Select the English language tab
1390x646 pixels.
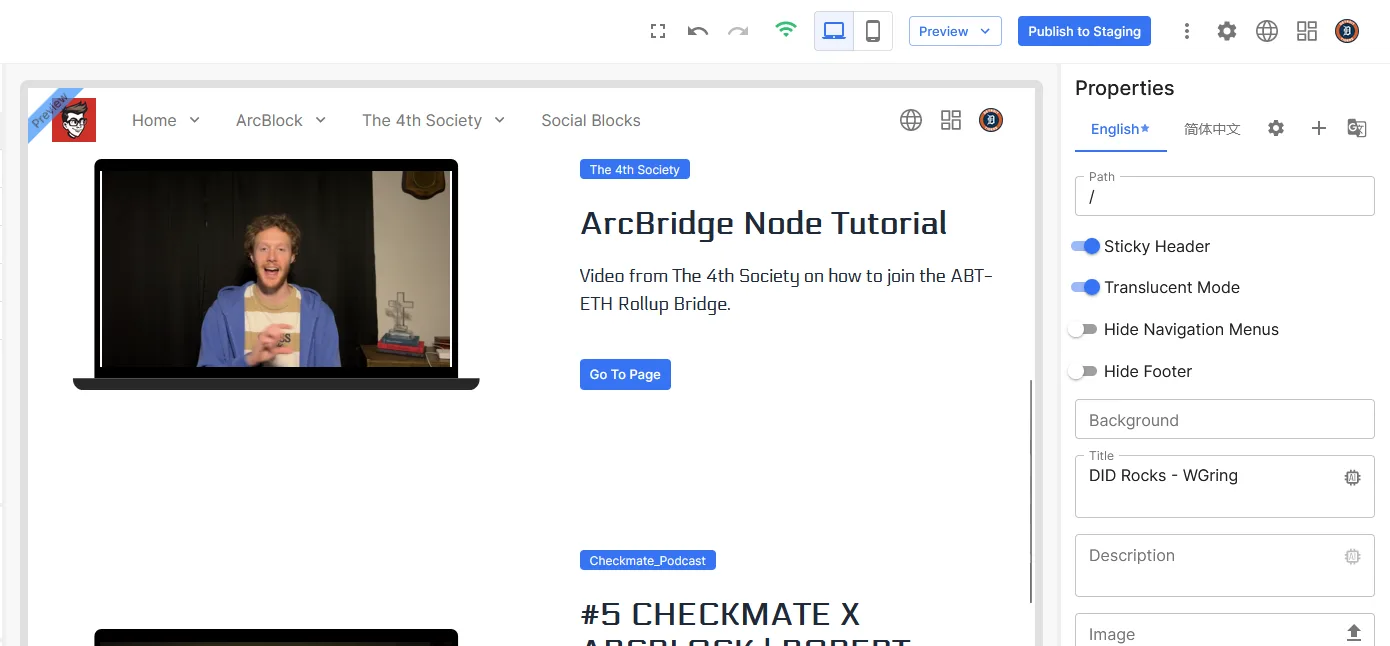click(x=1120, y=129)
